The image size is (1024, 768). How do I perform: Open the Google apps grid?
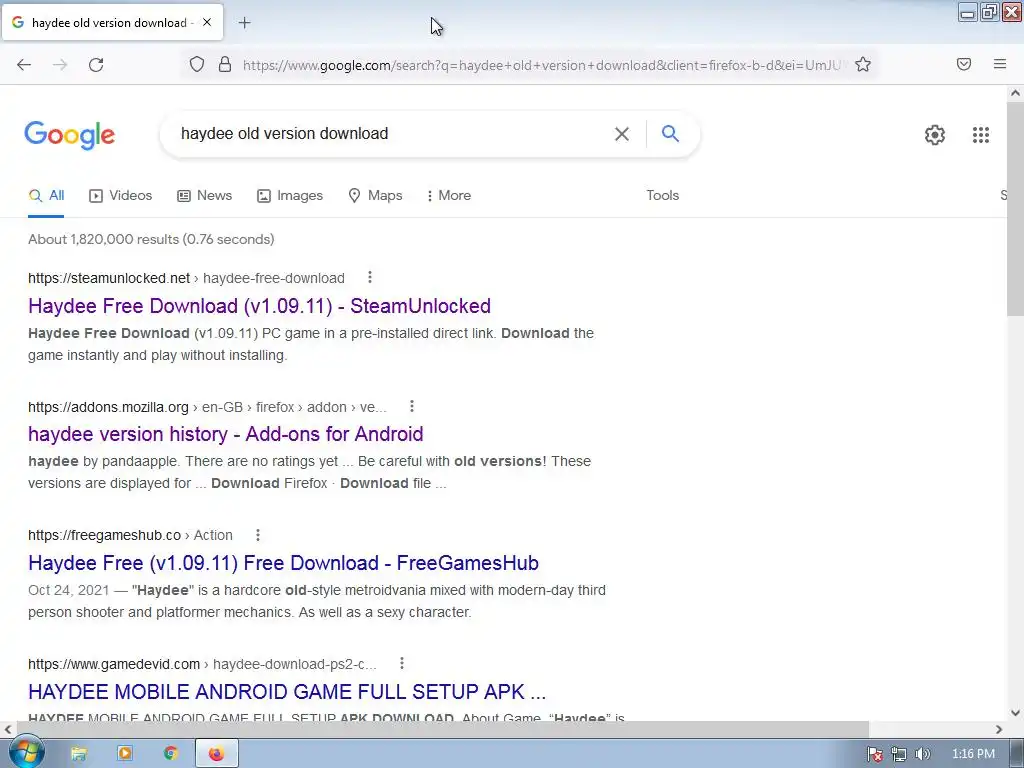click(x=981, y=135)
